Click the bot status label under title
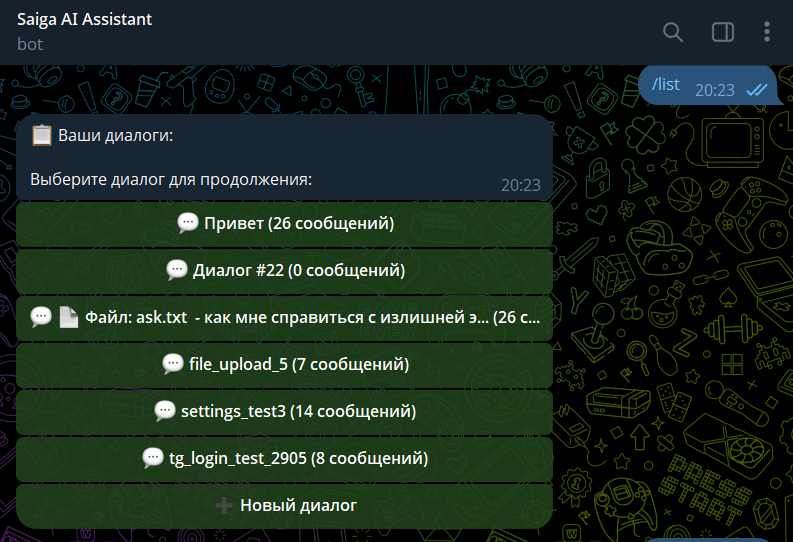The width and height of the screenshot is (793, 542). (x=30, y=44)
